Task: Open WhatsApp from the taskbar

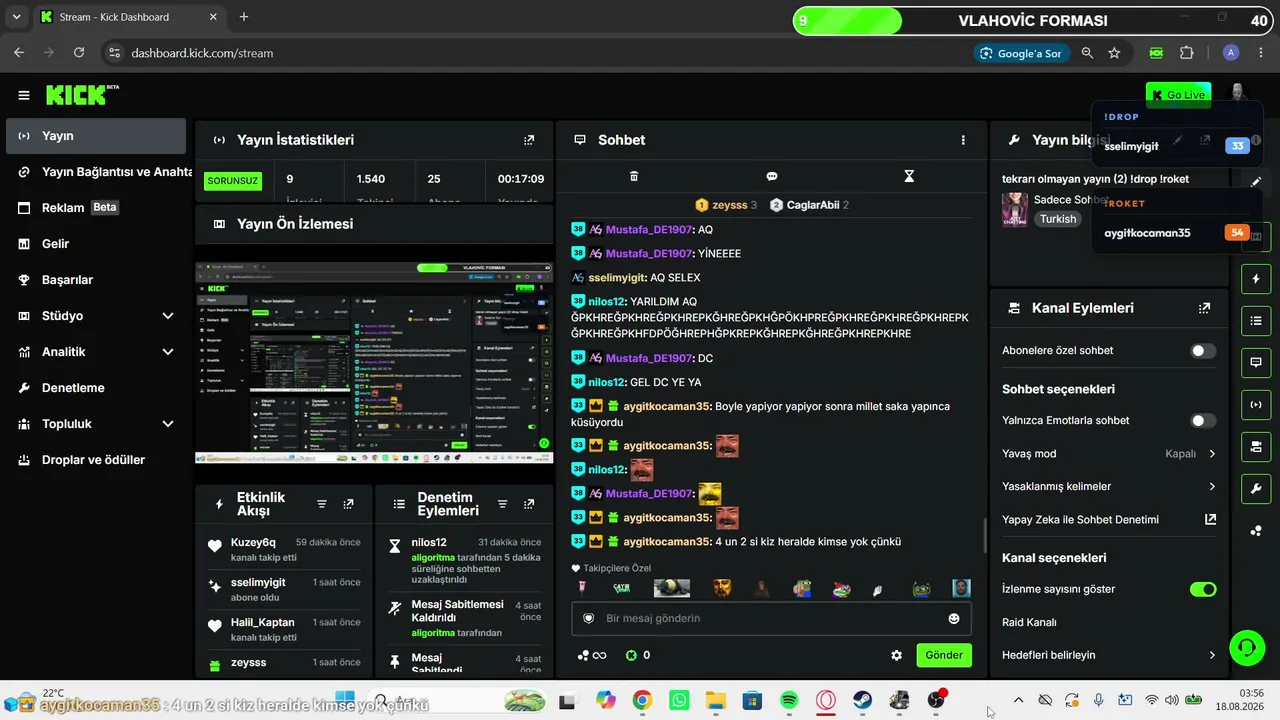Action: click(679, 701)
